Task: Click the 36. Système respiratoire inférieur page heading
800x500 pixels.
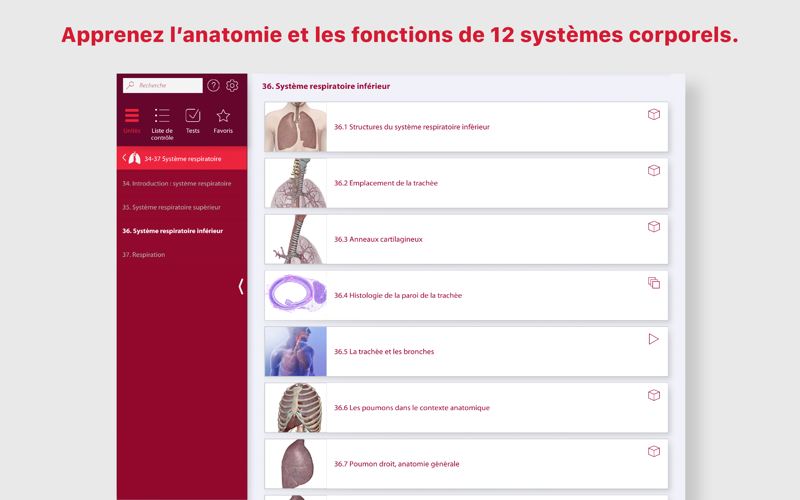Action: pos(326,86)
